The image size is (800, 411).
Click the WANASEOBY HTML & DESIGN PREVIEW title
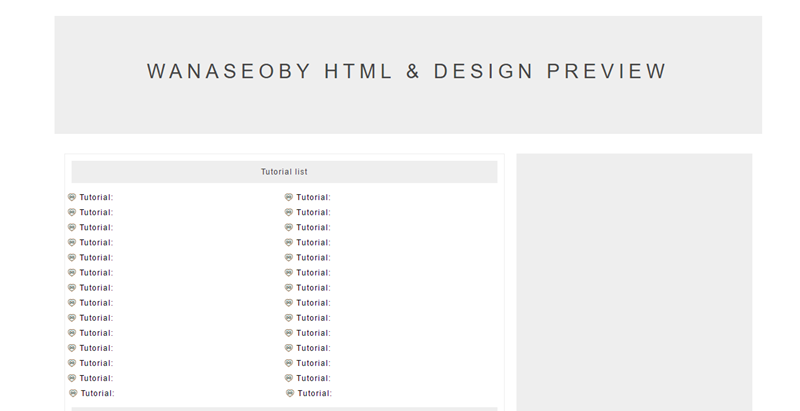point(406,72)
